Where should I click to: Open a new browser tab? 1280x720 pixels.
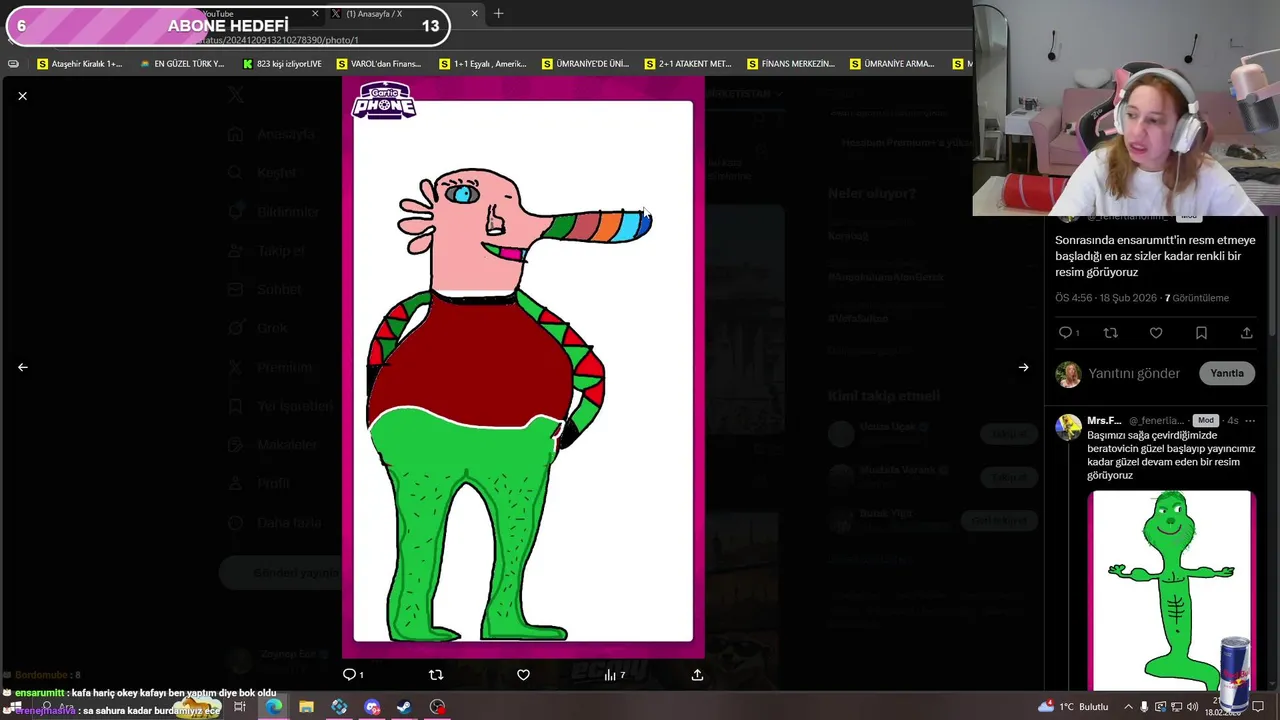[499, 14]
